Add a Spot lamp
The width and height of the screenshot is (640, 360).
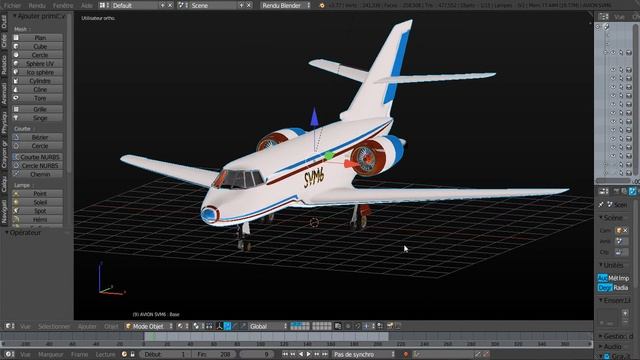(x=38, y=211)
